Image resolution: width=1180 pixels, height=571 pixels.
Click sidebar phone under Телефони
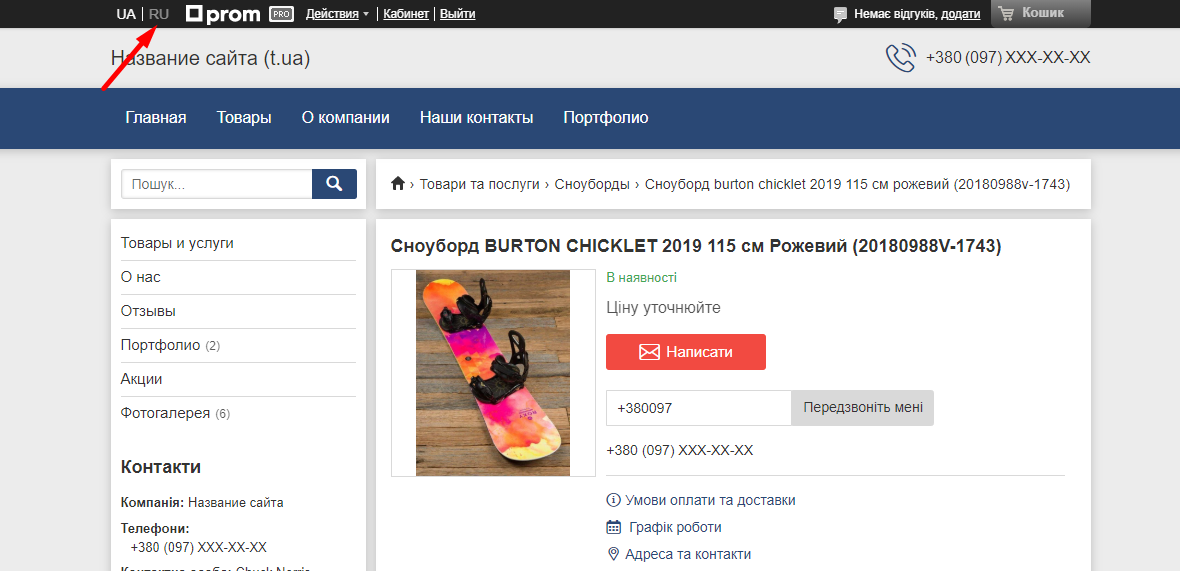click(x=199, y=548)
